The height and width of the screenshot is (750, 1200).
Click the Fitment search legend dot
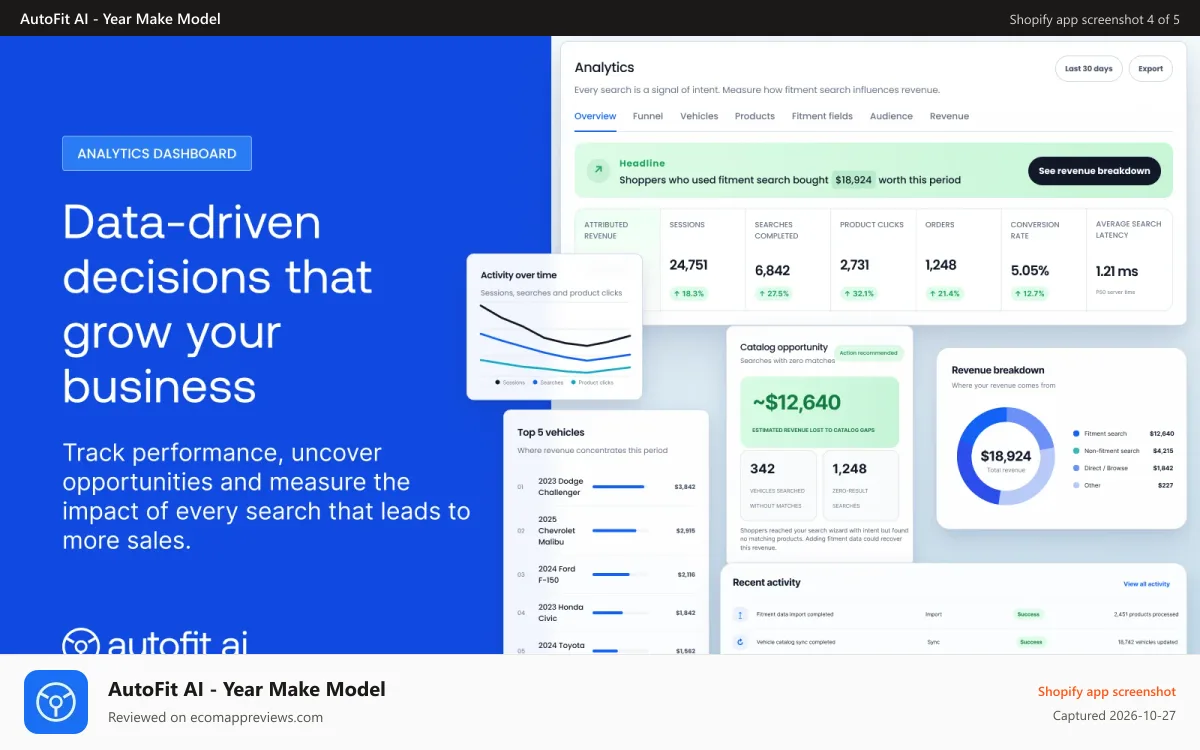[x=1076, y=434]
